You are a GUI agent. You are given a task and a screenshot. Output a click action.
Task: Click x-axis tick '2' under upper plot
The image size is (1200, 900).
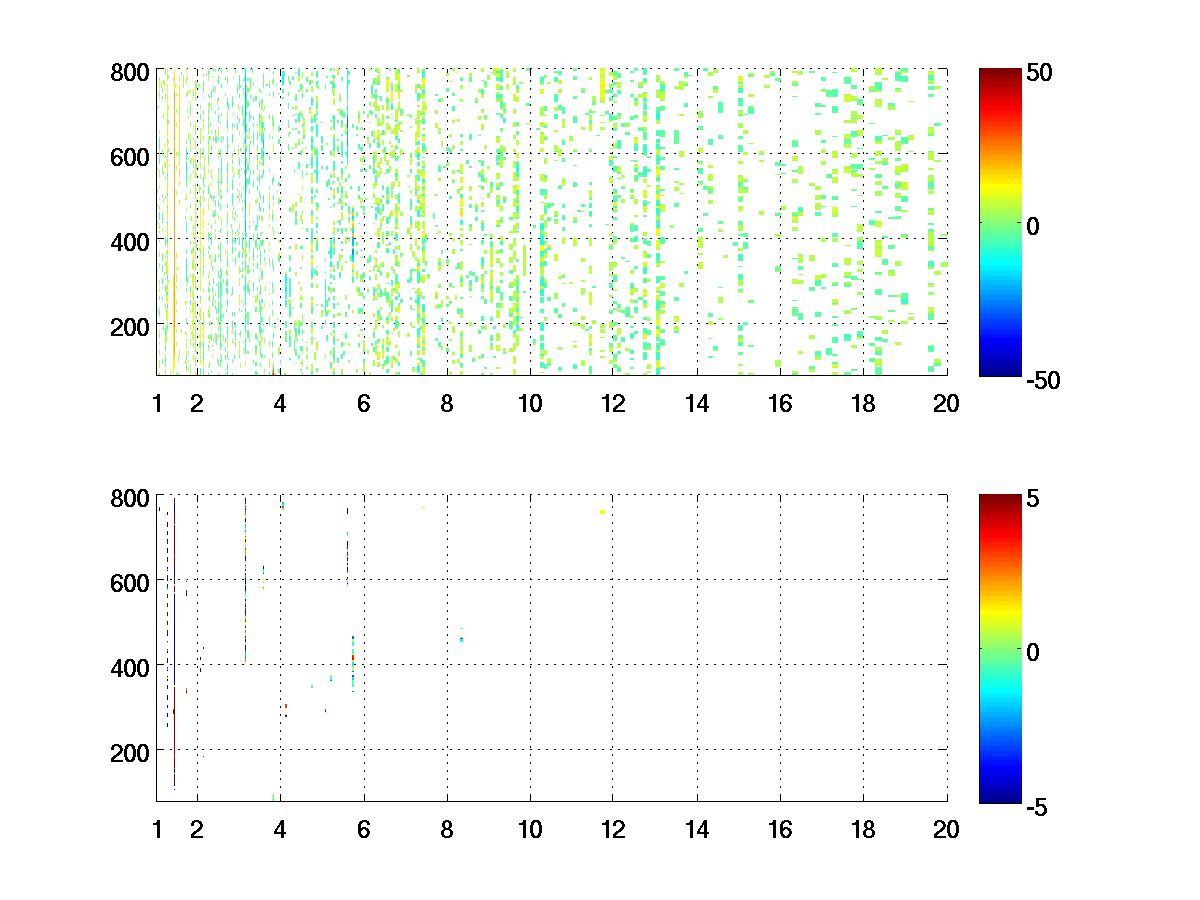click(x=197, y=404)
